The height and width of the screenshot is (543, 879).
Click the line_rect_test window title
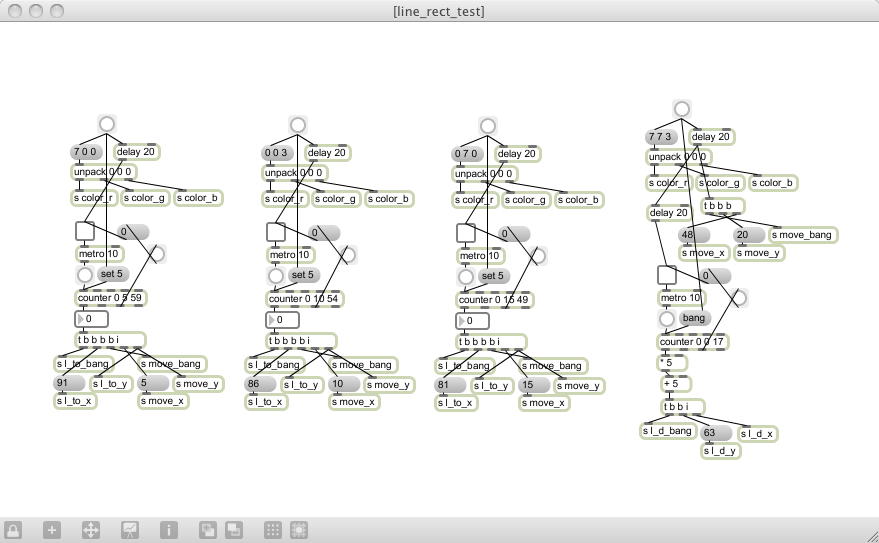(439, 11)
